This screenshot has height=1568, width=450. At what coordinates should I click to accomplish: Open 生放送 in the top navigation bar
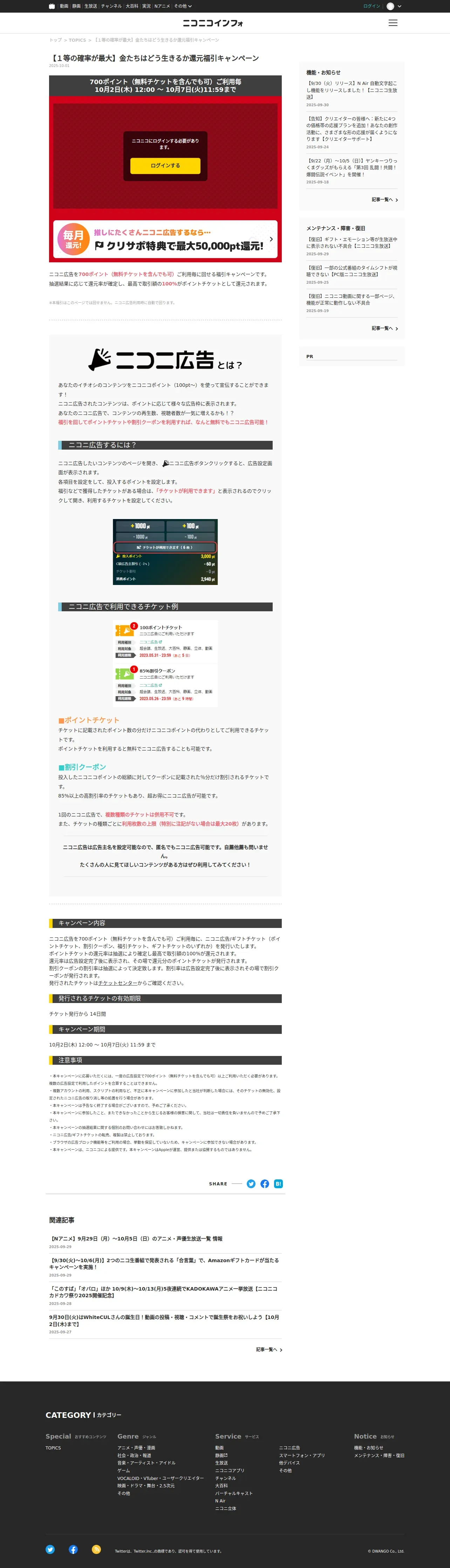coord(91,6)
